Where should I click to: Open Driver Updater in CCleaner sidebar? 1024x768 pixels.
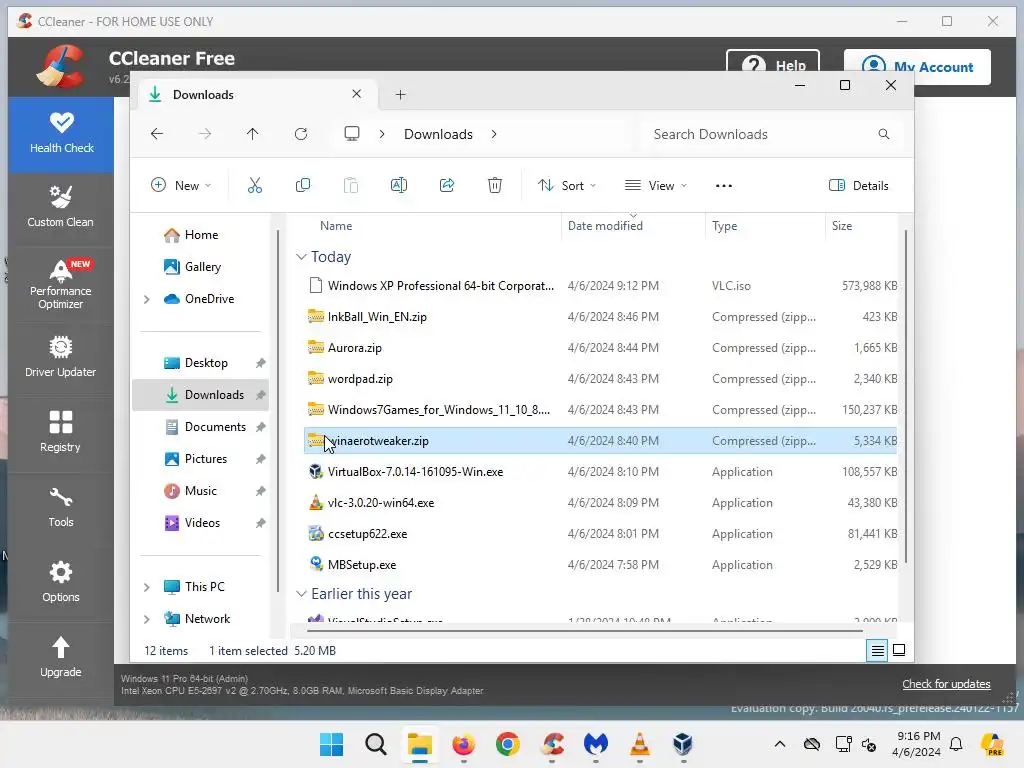tap(61, 357)
